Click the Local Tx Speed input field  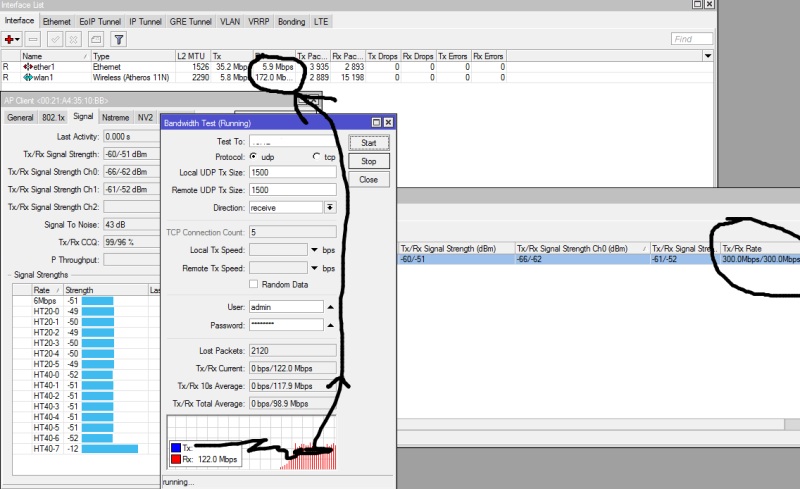click(x=278, y=250)
